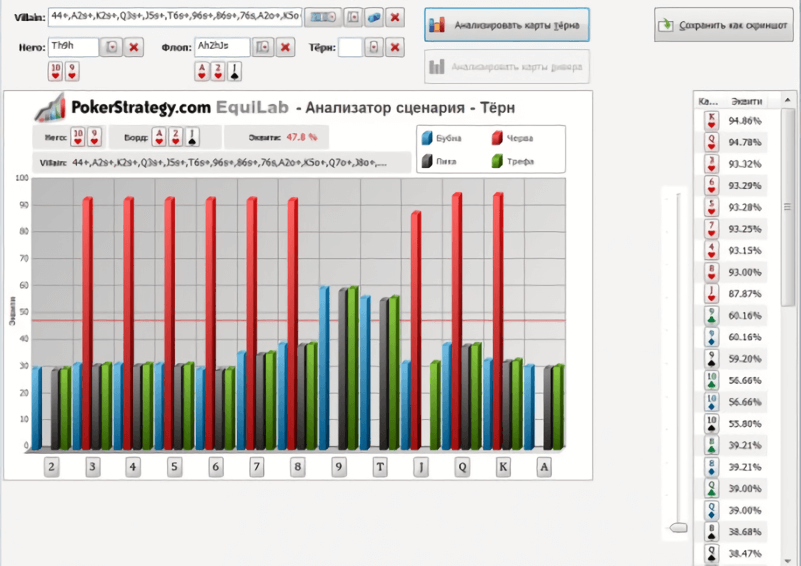Click the green Трефа legend swatch
This screenshot has height=566, width=801.
click(497, 161)
